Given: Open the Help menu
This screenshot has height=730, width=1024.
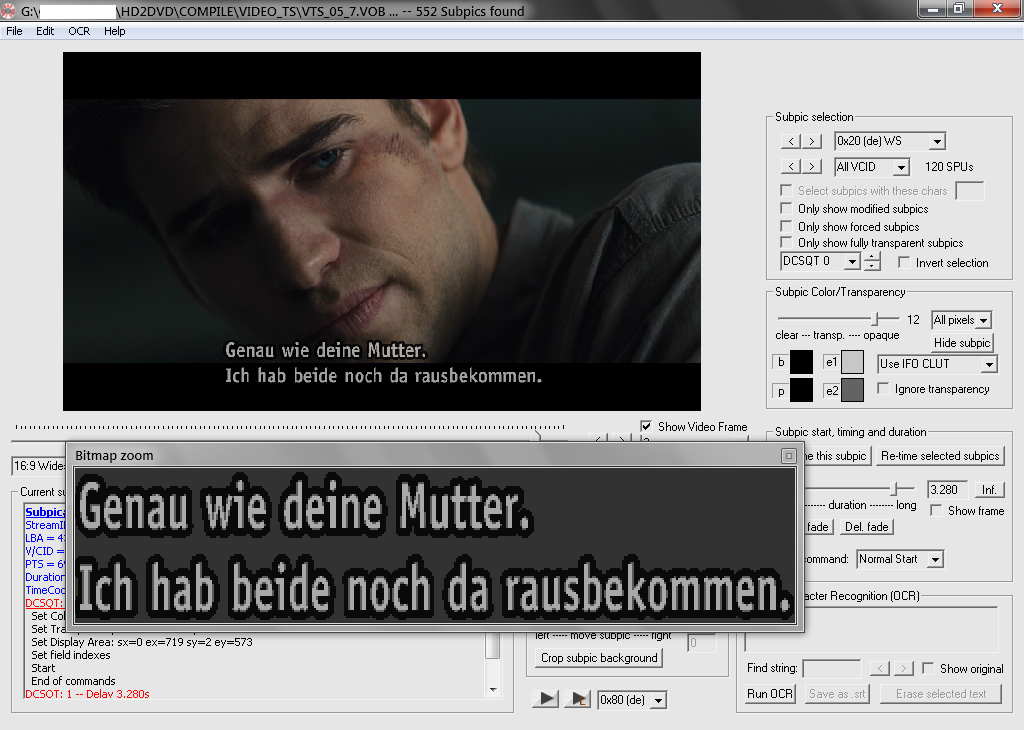Looking at the screenshot, I should tap(114, 31).
